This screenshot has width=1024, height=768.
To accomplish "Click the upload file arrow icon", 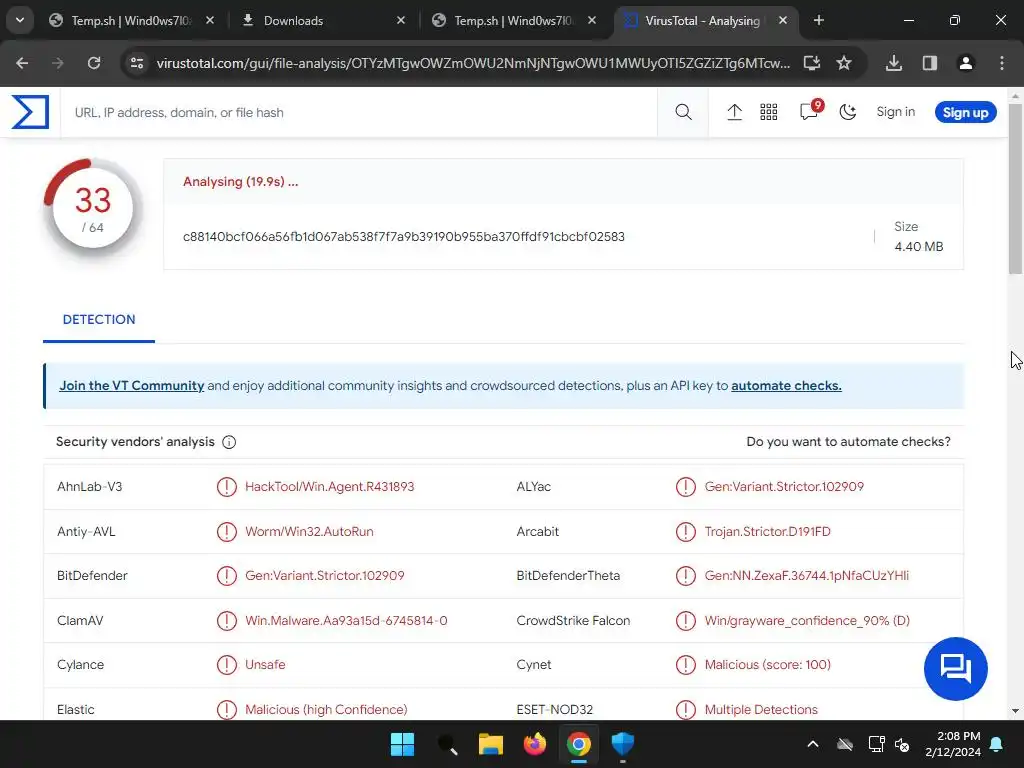I will click(734, 112).
